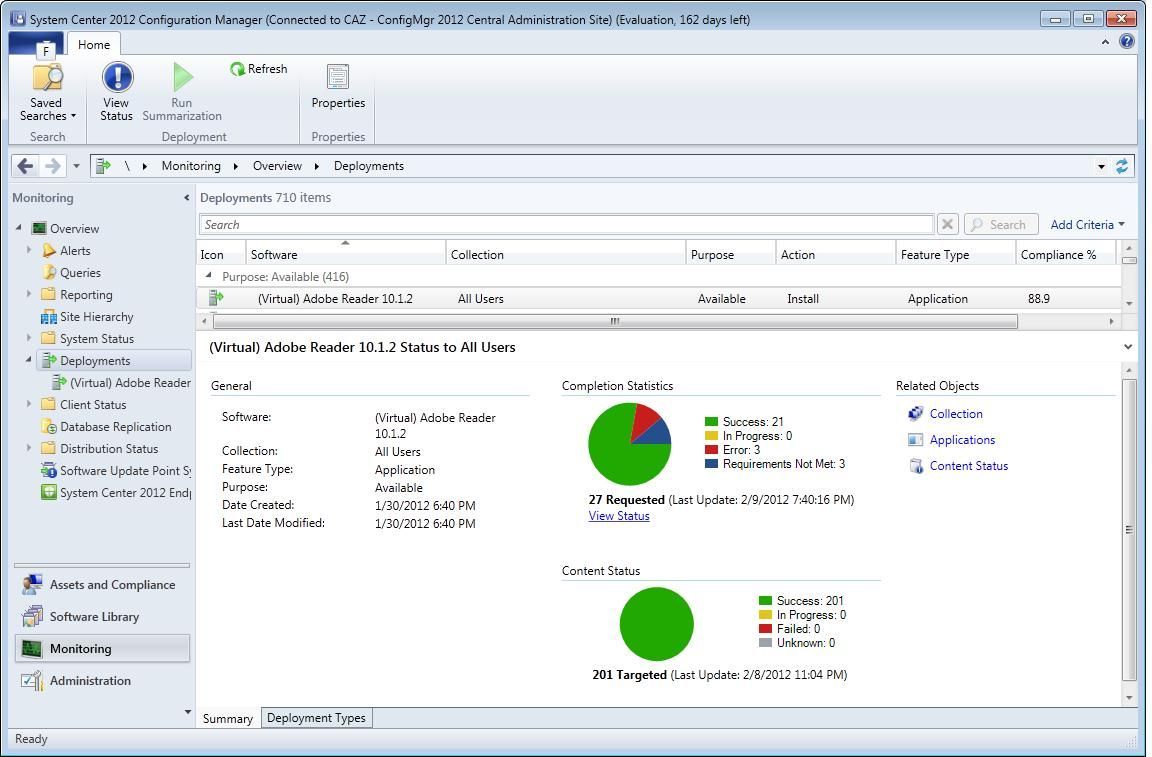Viewport: 1152px width, 757px height.
Task: Open the Saved Searches menu
Action: (x=47, y=92)
